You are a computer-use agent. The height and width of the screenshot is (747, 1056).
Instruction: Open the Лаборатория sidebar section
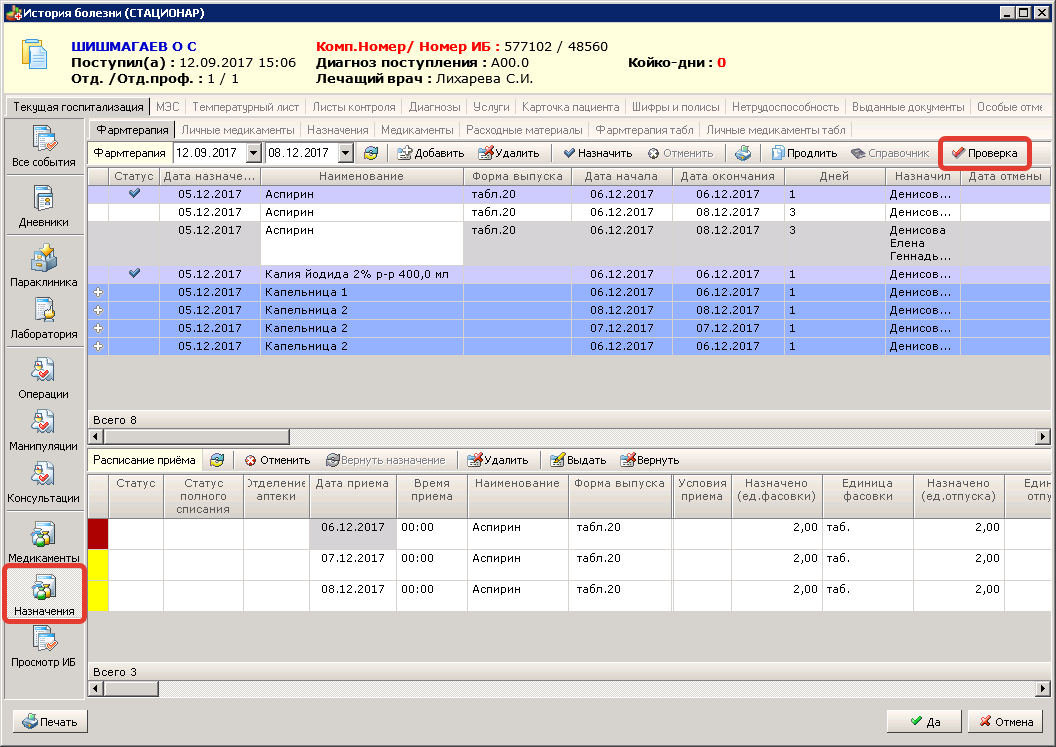pos(44,319)
